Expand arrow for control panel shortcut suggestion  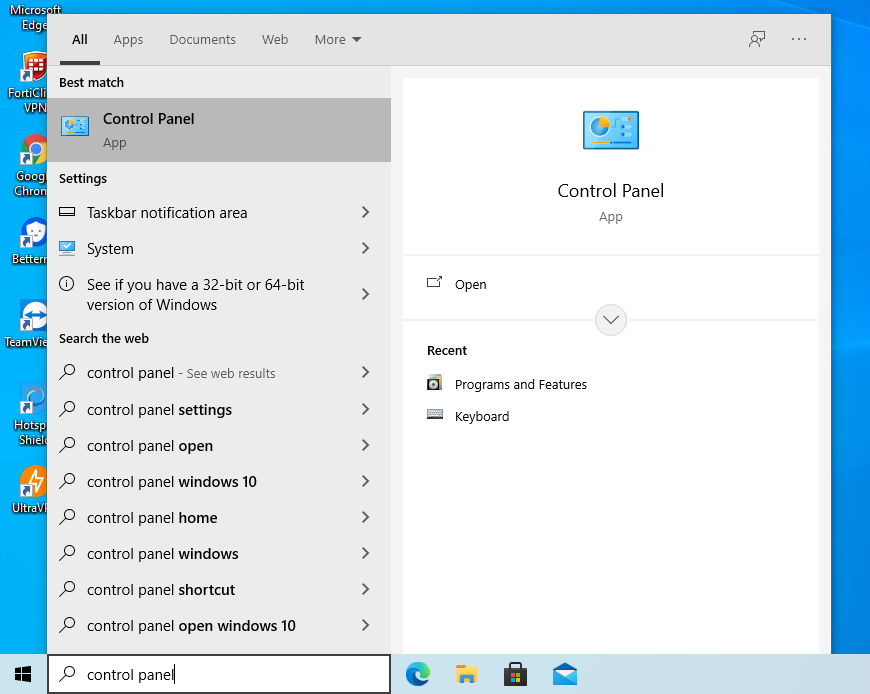365,589
